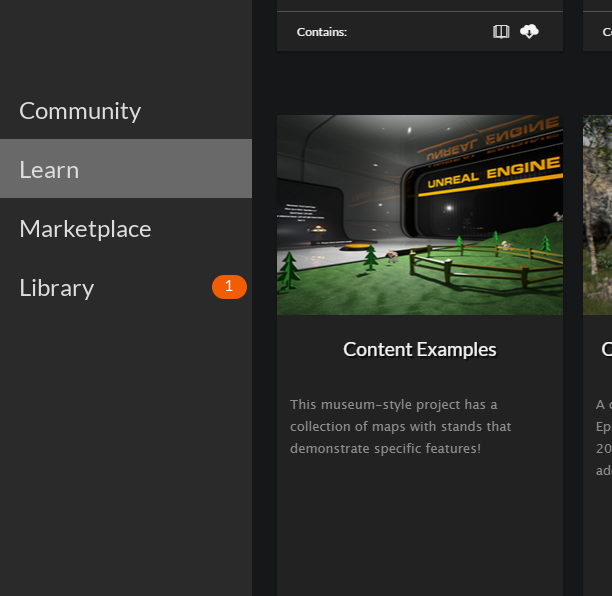The image size is (612, 596).
Task: Click the Contains: label
Action: click(x=322, y=32)
